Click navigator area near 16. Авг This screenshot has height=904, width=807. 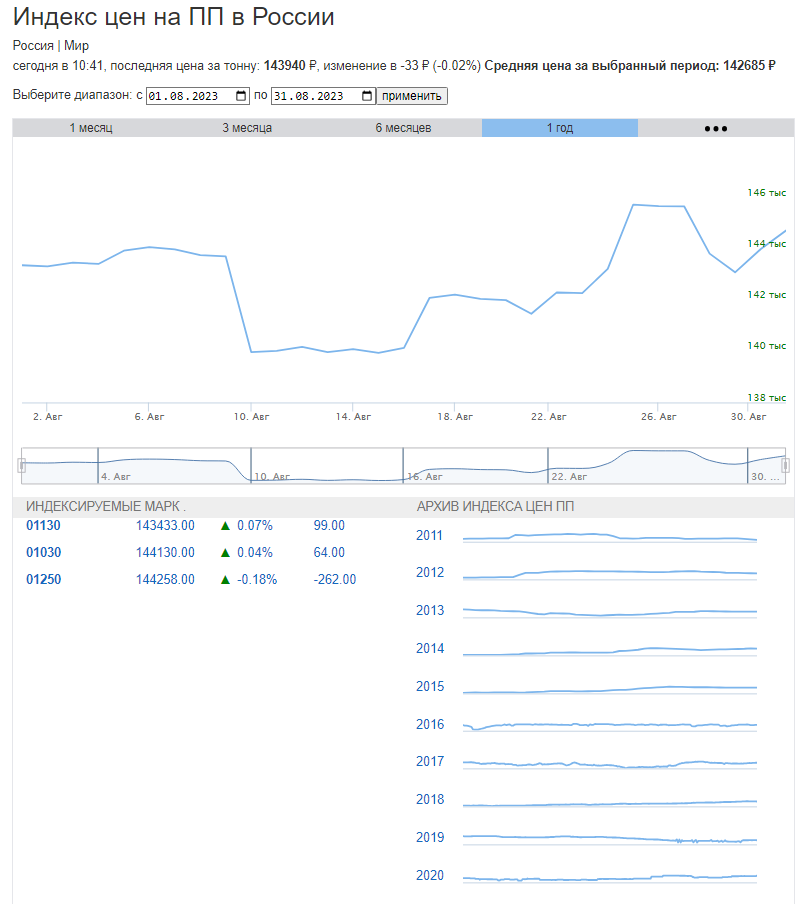click(x=425, y=477)
